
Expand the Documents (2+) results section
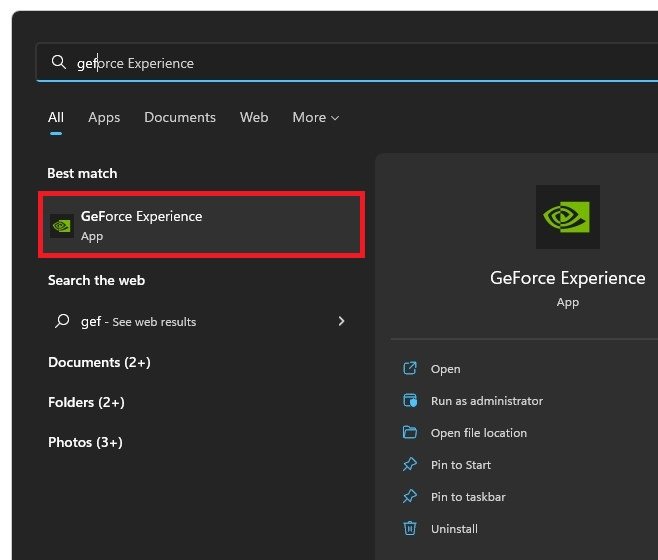coord(99,362)
